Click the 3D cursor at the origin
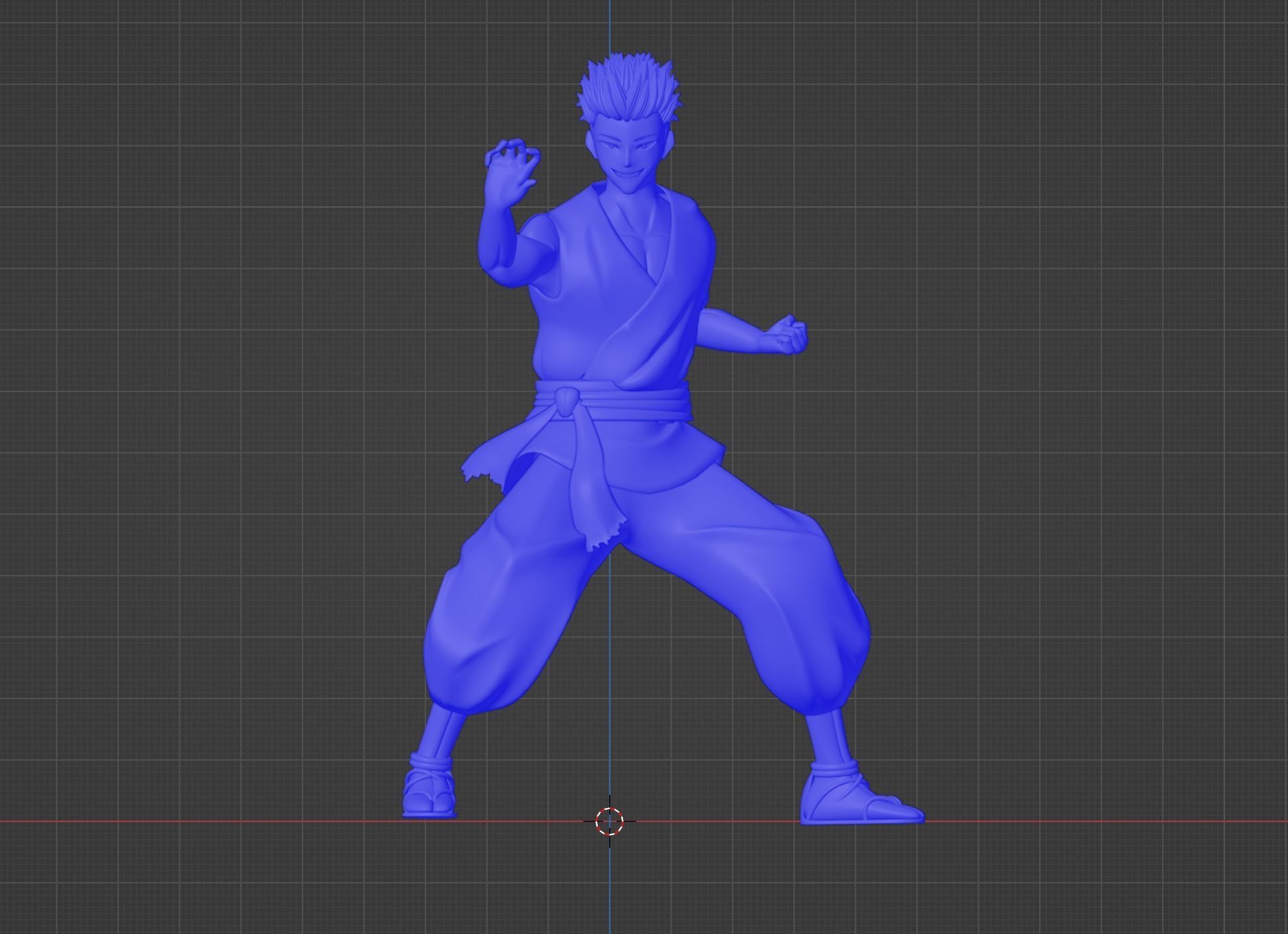Screen dimensions: 1288x934 point(609,821)
